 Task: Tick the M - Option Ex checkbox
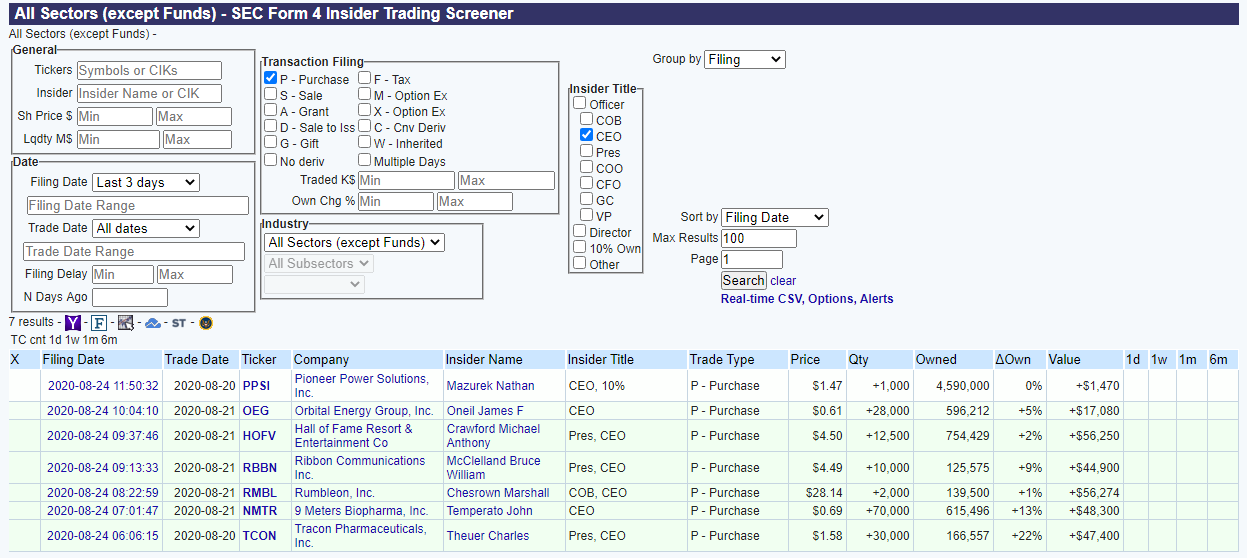364,94
